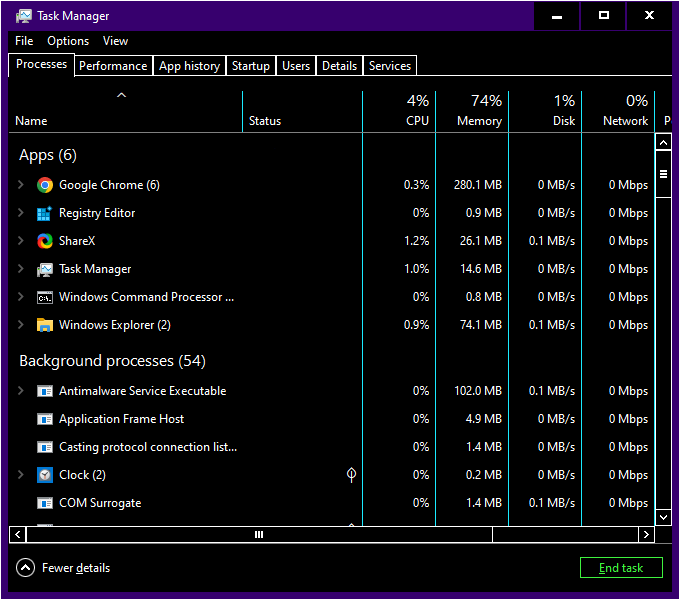Screen dimensions: 680x600
Task: Expand the Antimalware Service Executable row
Action: tap(20, 391)
